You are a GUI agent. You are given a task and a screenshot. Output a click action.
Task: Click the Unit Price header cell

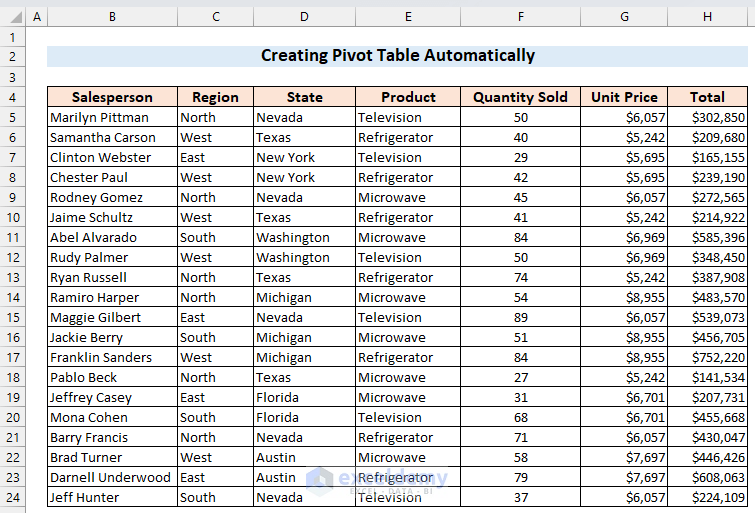coord(624,97)
